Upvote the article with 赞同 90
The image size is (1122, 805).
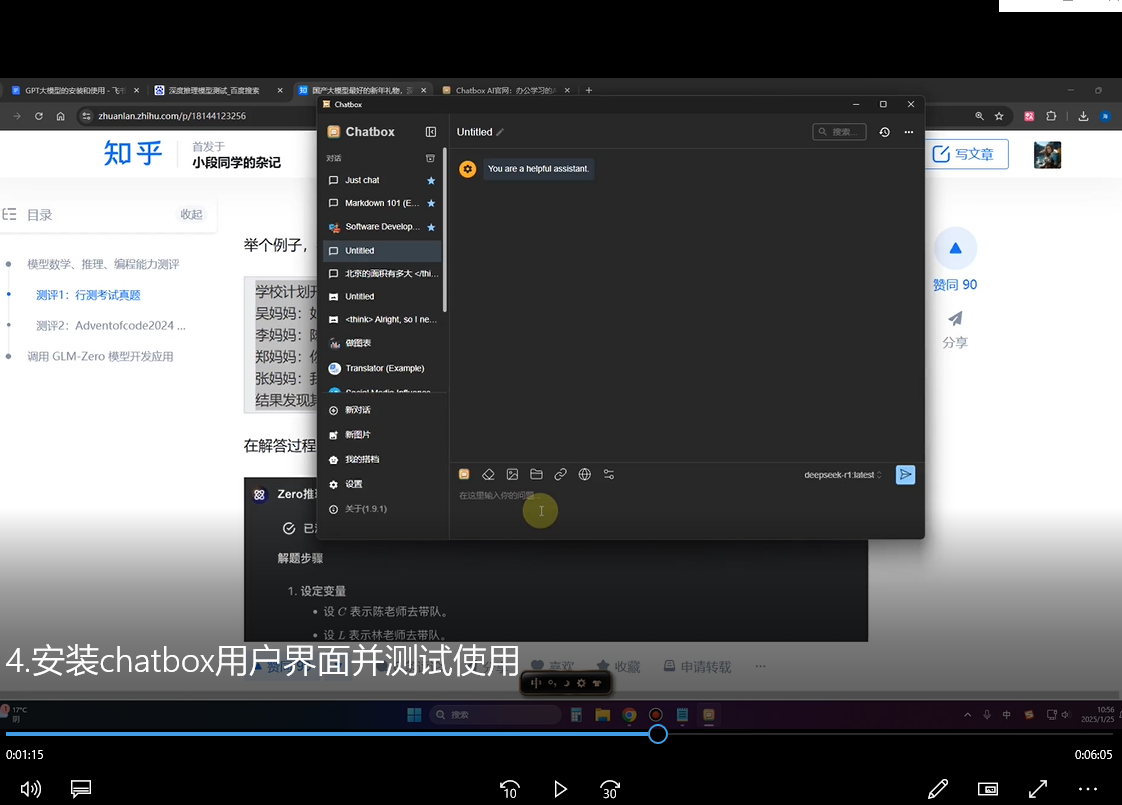pos(955,260)
